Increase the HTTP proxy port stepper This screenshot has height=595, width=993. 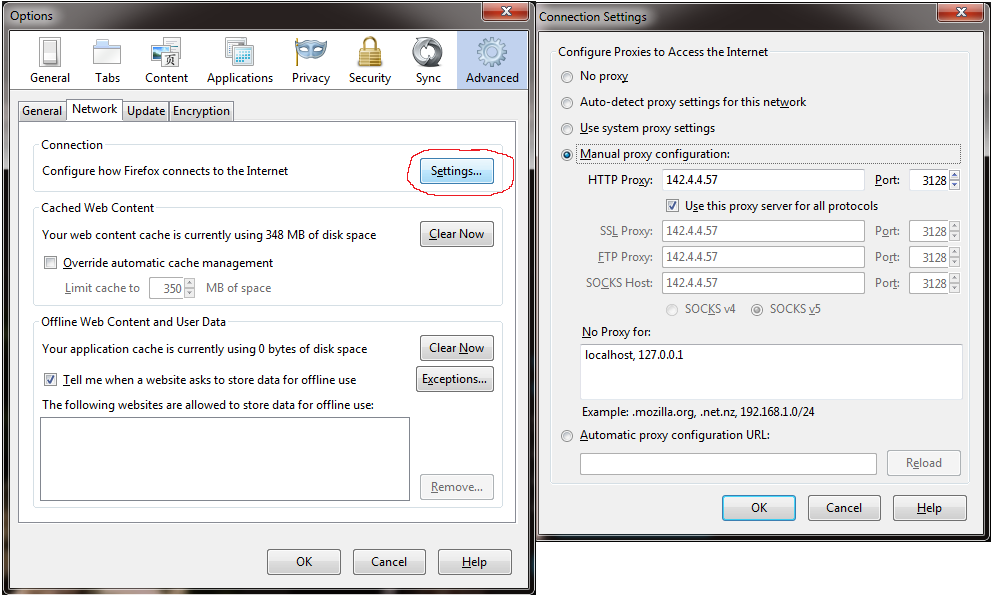(x=955, y=175)
